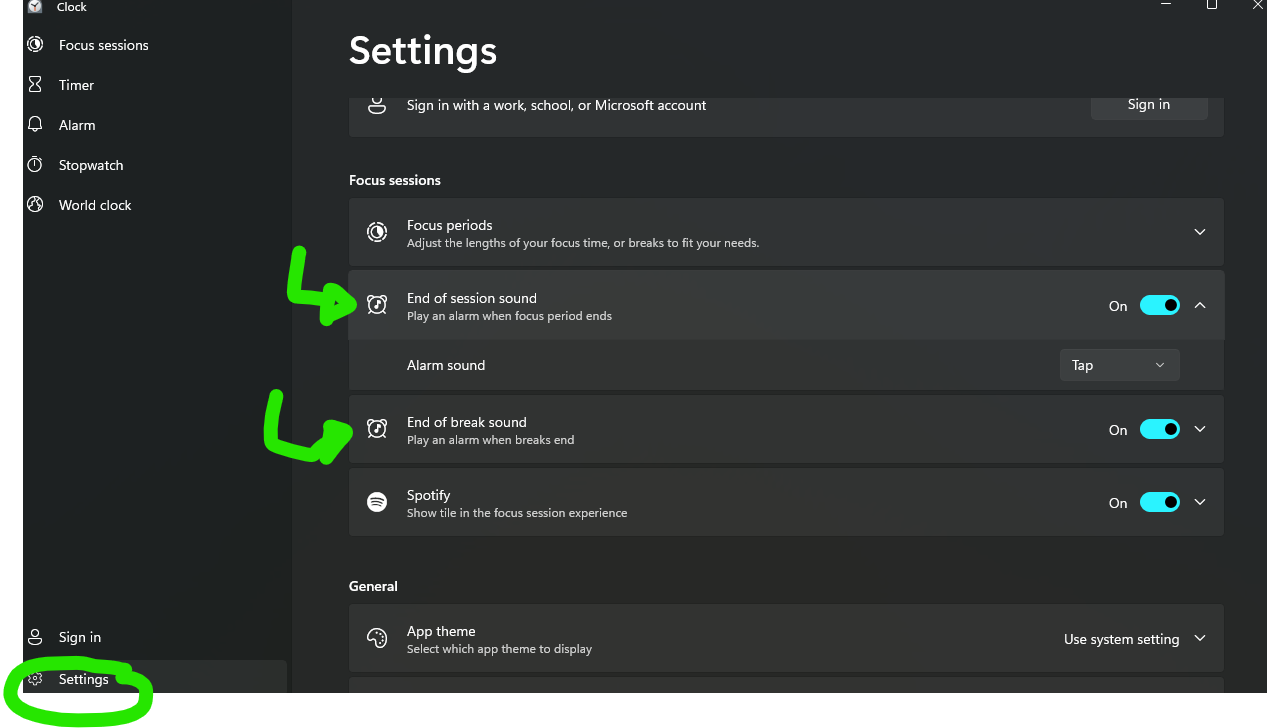Image resolution: width=1267 pixels, height=728 pixels.
Task: Expand End of break sound options
Action: (1200, 429)
